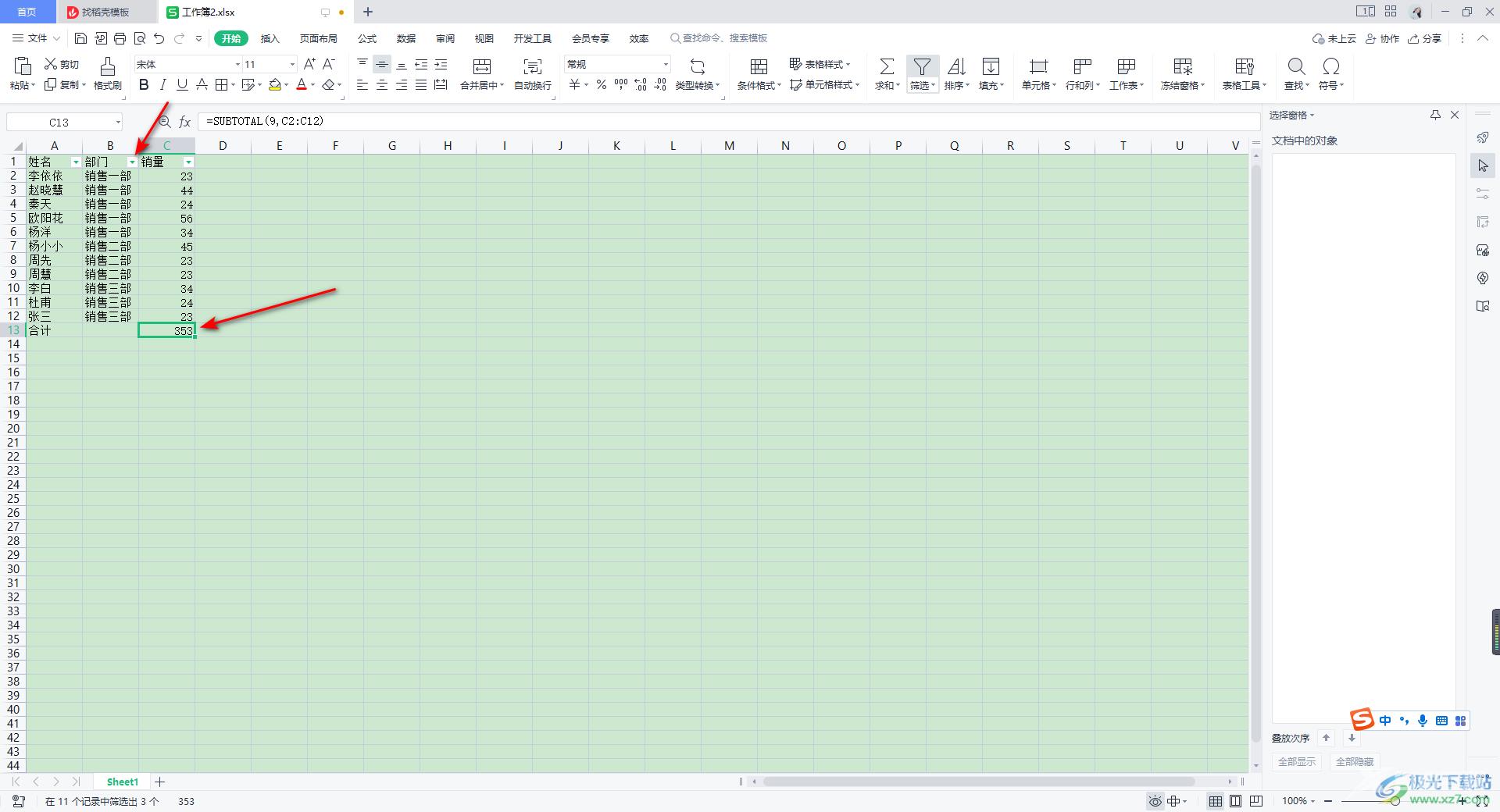Select cell containing 合计
The height and width of the screenshot is (812, 1500).
click(x=54, y=330)
